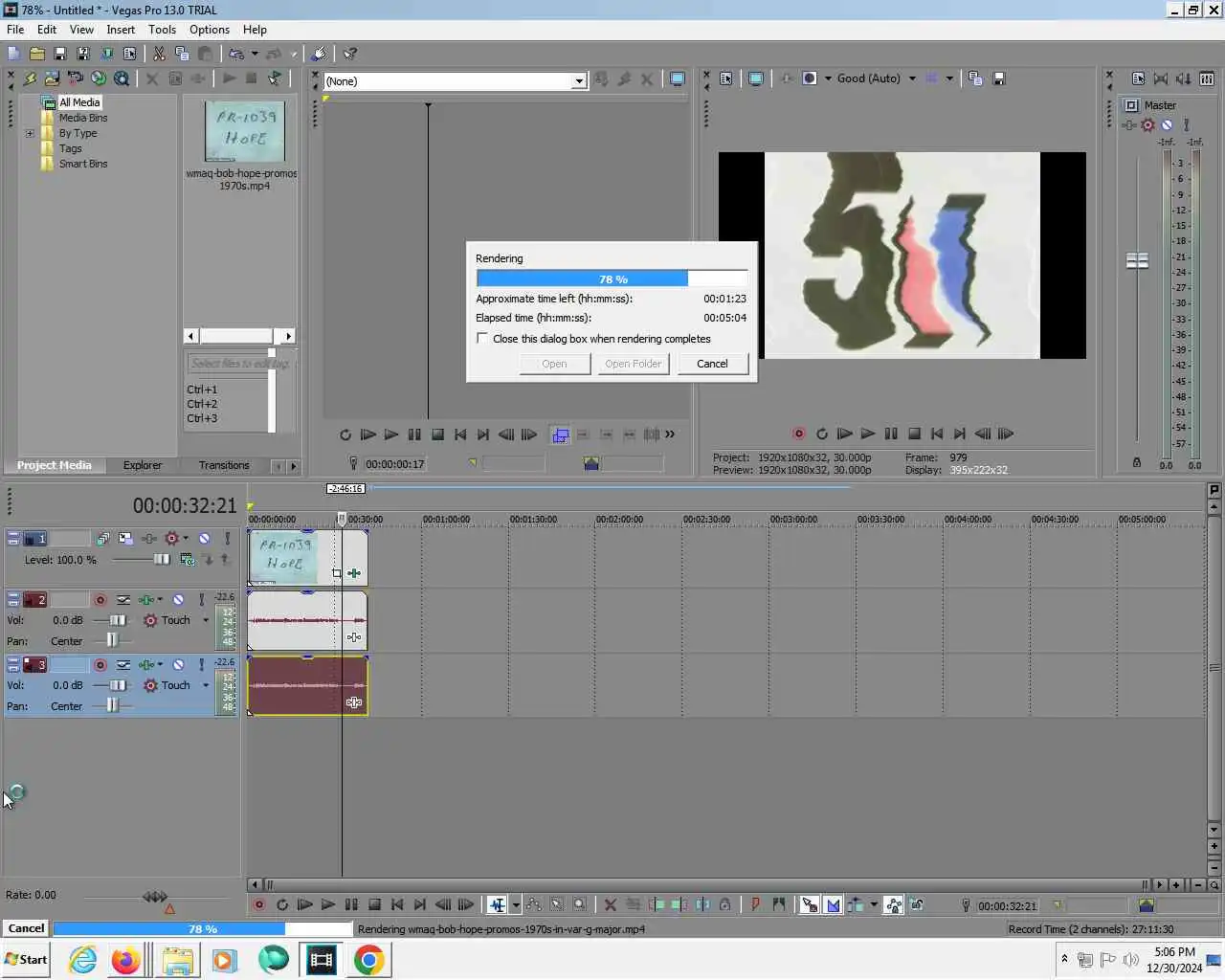Image resolution: width=1225 pixels, height=980 pixels.
Task: Click the Lock Event padlock icon
Action: 725,904
